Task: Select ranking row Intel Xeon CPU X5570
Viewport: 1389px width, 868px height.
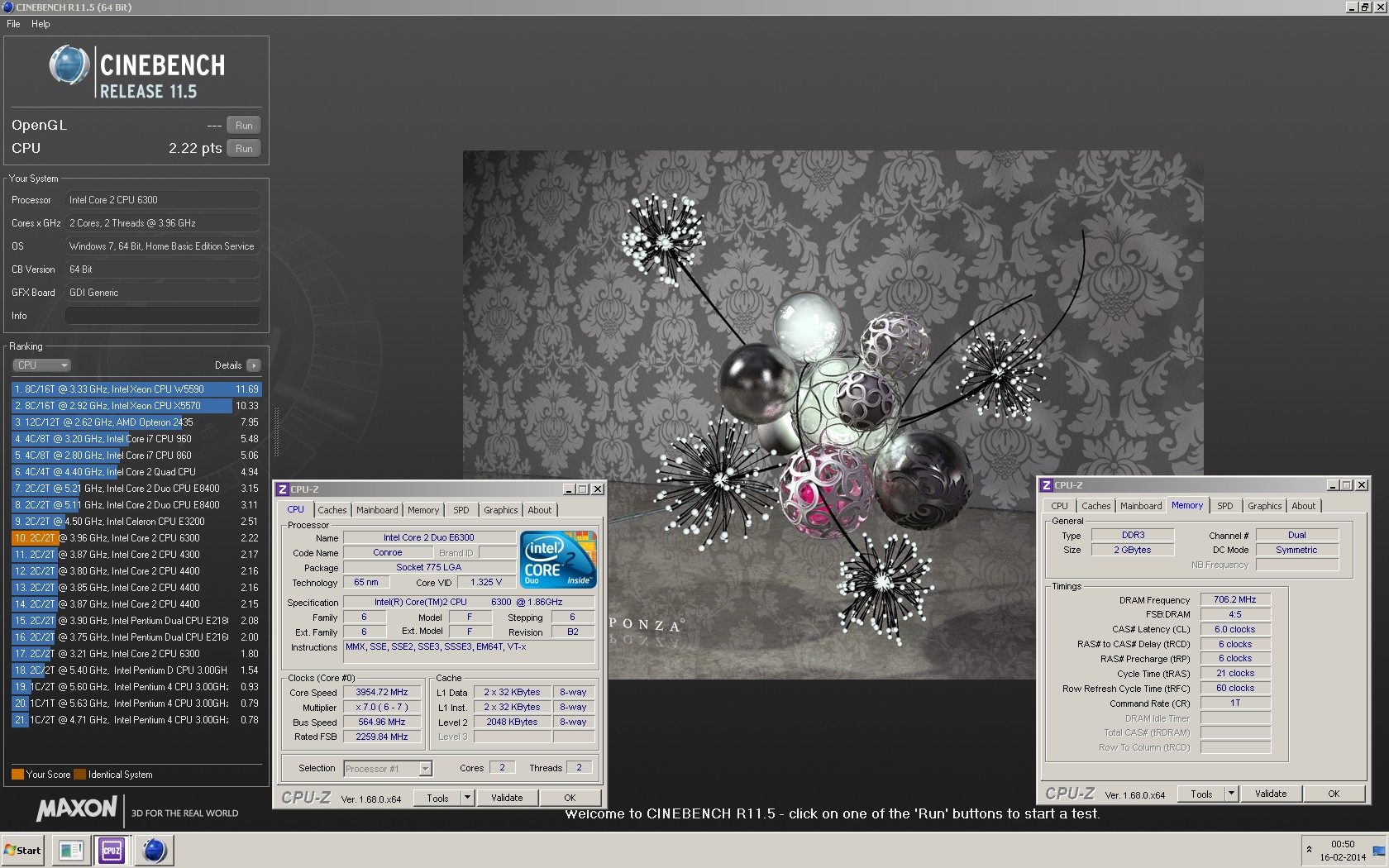Action: coord(136,406)
